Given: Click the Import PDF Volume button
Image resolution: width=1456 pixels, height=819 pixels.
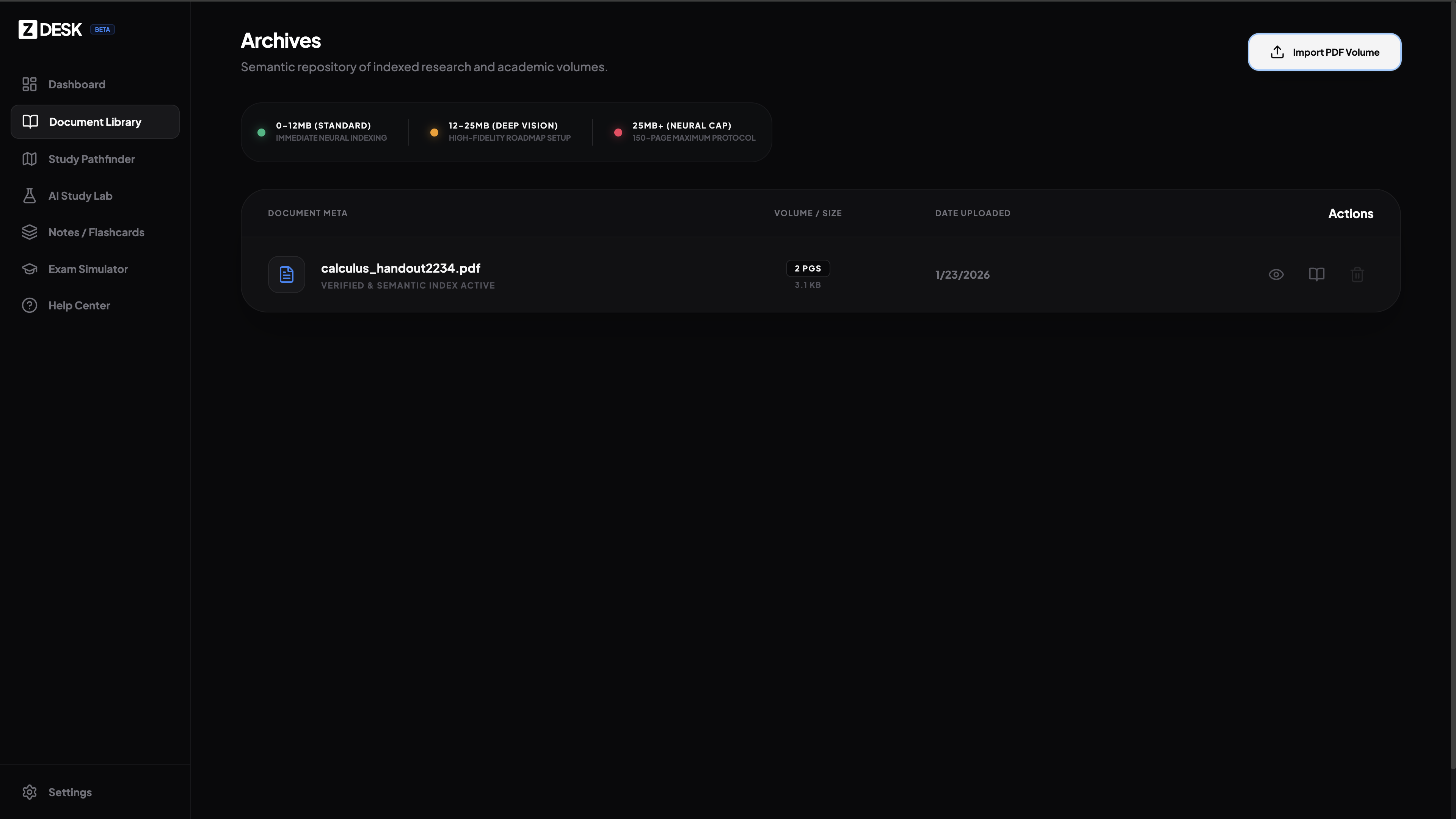Looking at the screenshot, I should 1324,52.
